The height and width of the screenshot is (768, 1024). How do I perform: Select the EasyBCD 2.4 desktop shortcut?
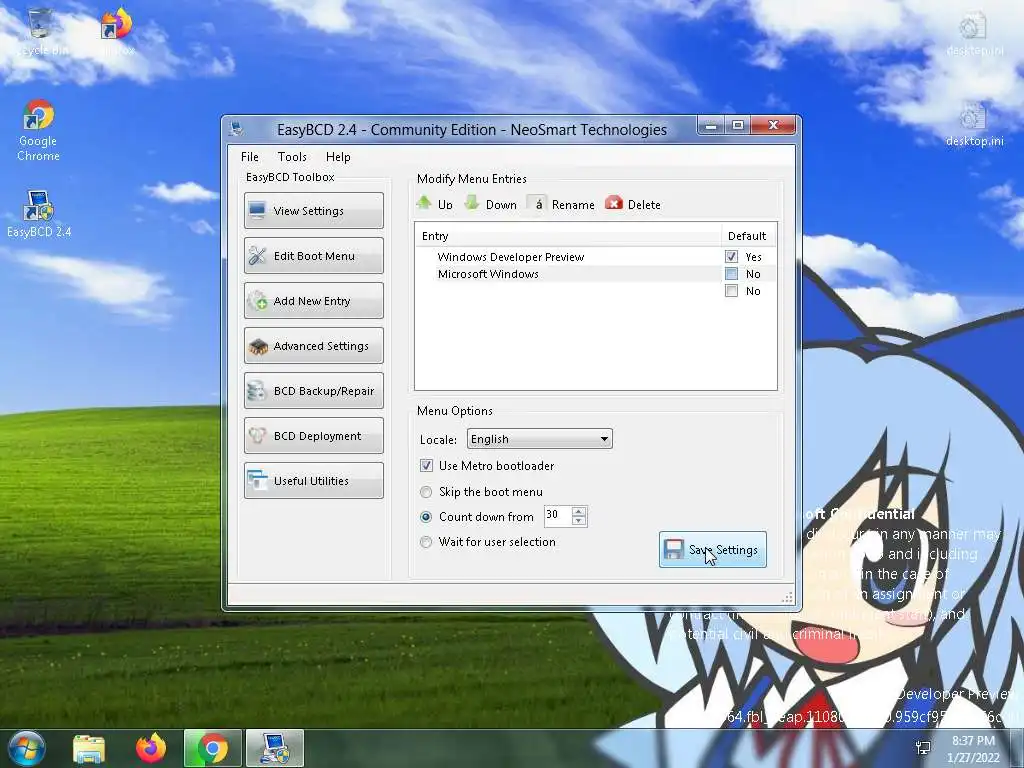coord(39,214)
